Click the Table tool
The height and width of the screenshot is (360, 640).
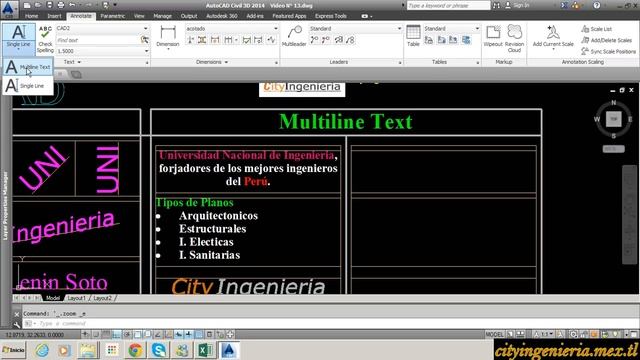coord(413,36)
